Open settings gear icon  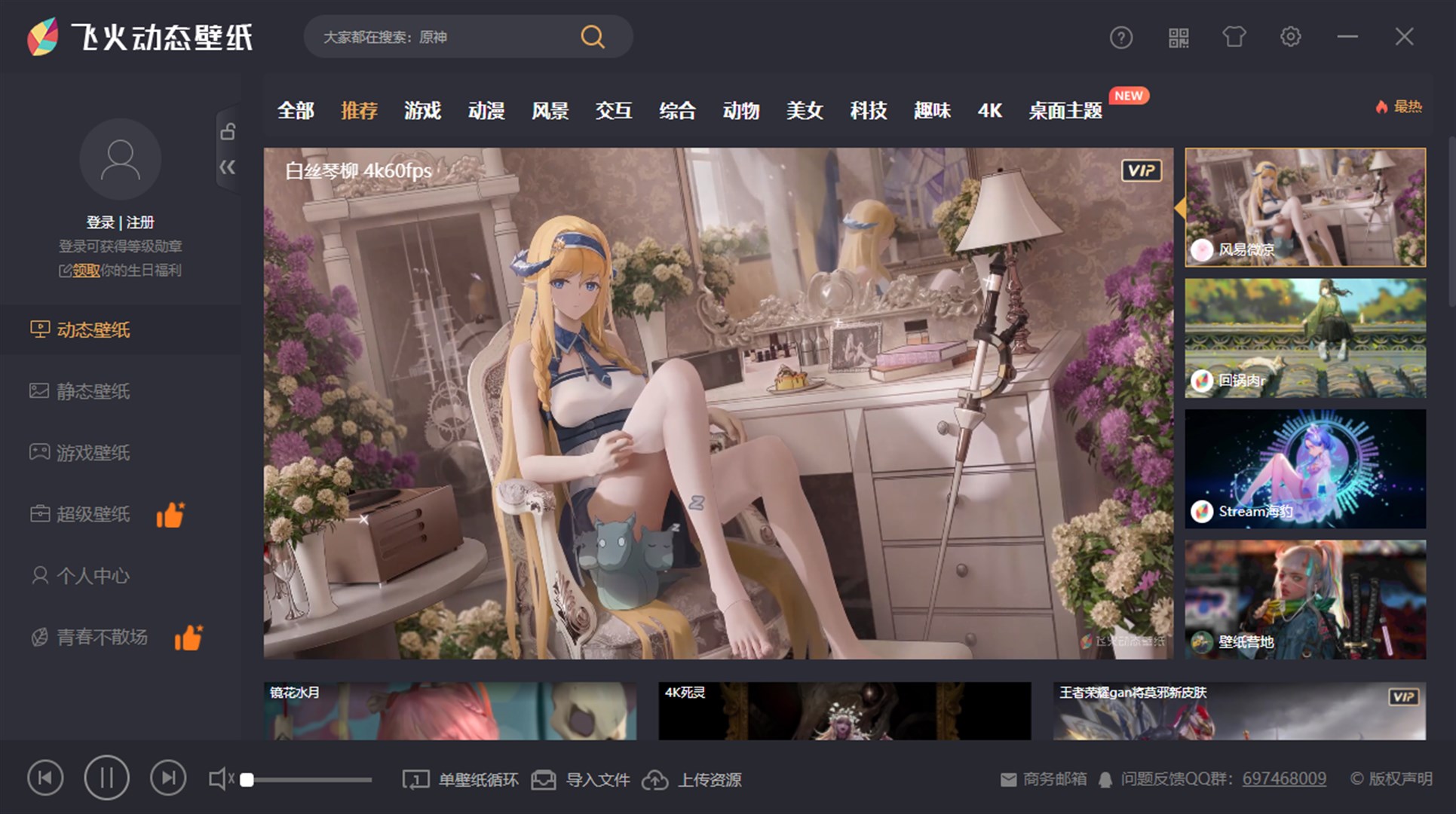pyautogui.click(x=1290, y=36)
